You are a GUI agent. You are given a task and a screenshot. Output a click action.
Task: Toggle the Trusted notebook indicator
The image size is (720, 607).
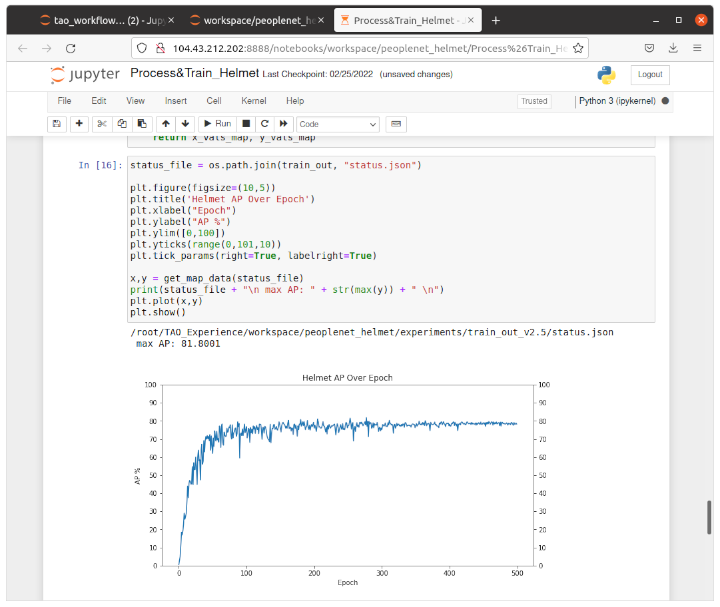pos(534,101)
